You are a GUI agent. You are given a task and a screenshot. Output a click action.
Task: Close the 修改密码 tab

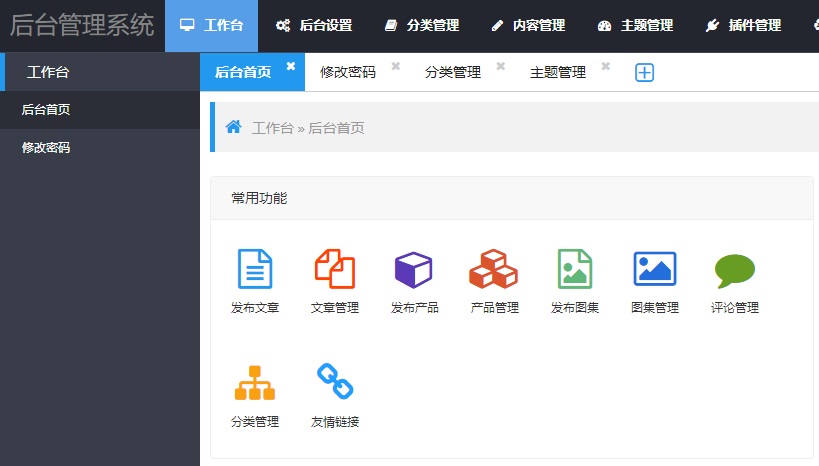(x=396, y=66)
